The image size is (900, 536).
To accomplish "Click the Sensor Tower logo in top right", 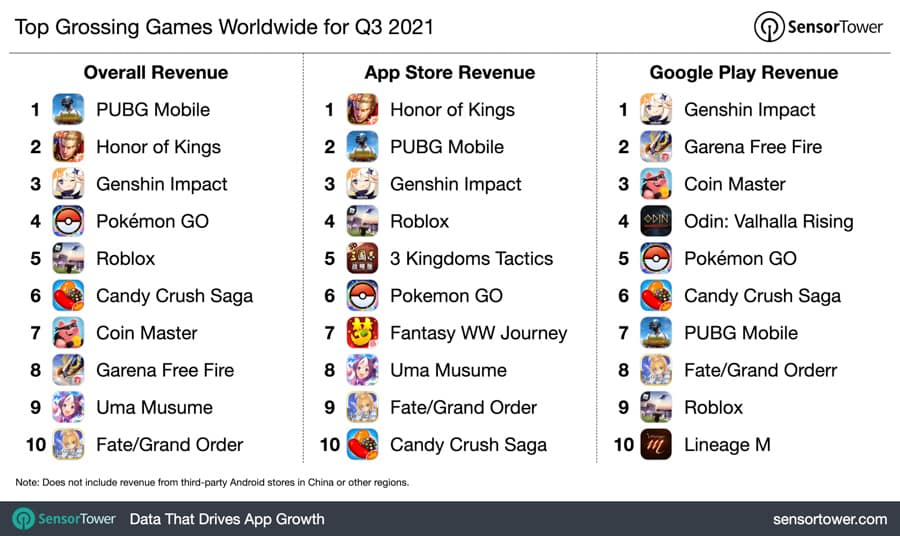I will point(820,25).
